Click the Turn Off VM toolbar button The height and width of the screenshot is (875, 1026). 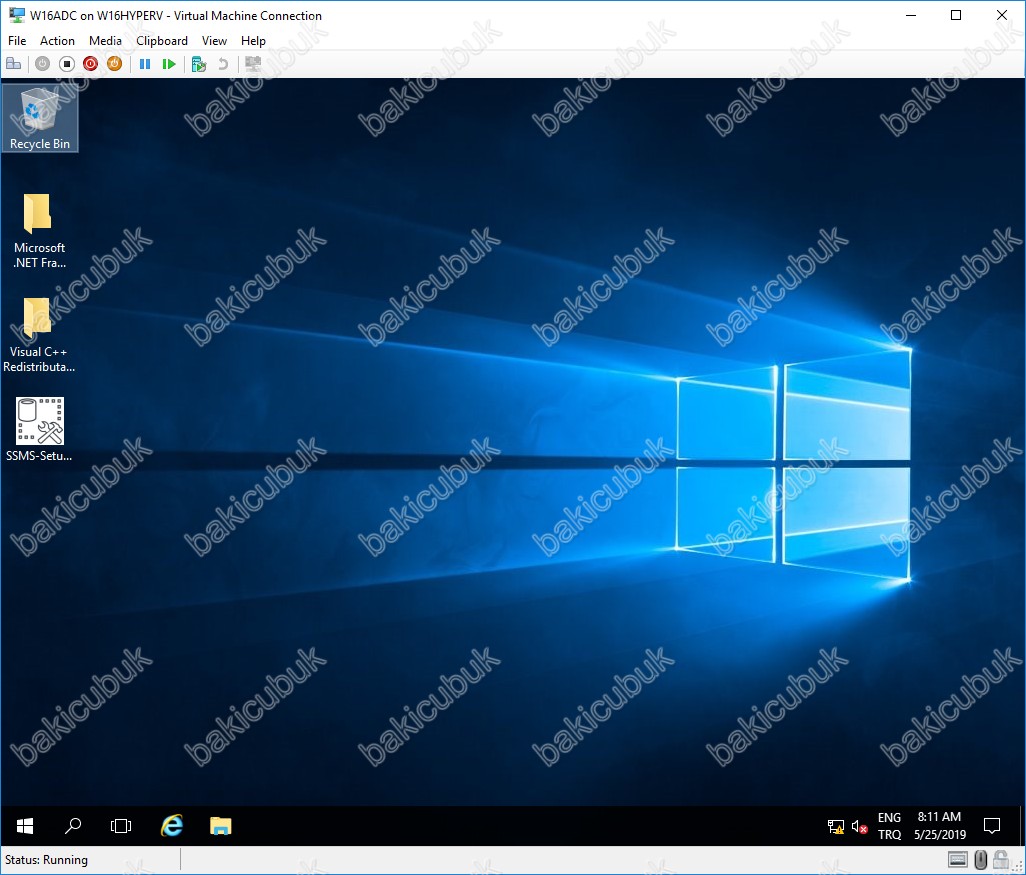[x=67, y=63]
